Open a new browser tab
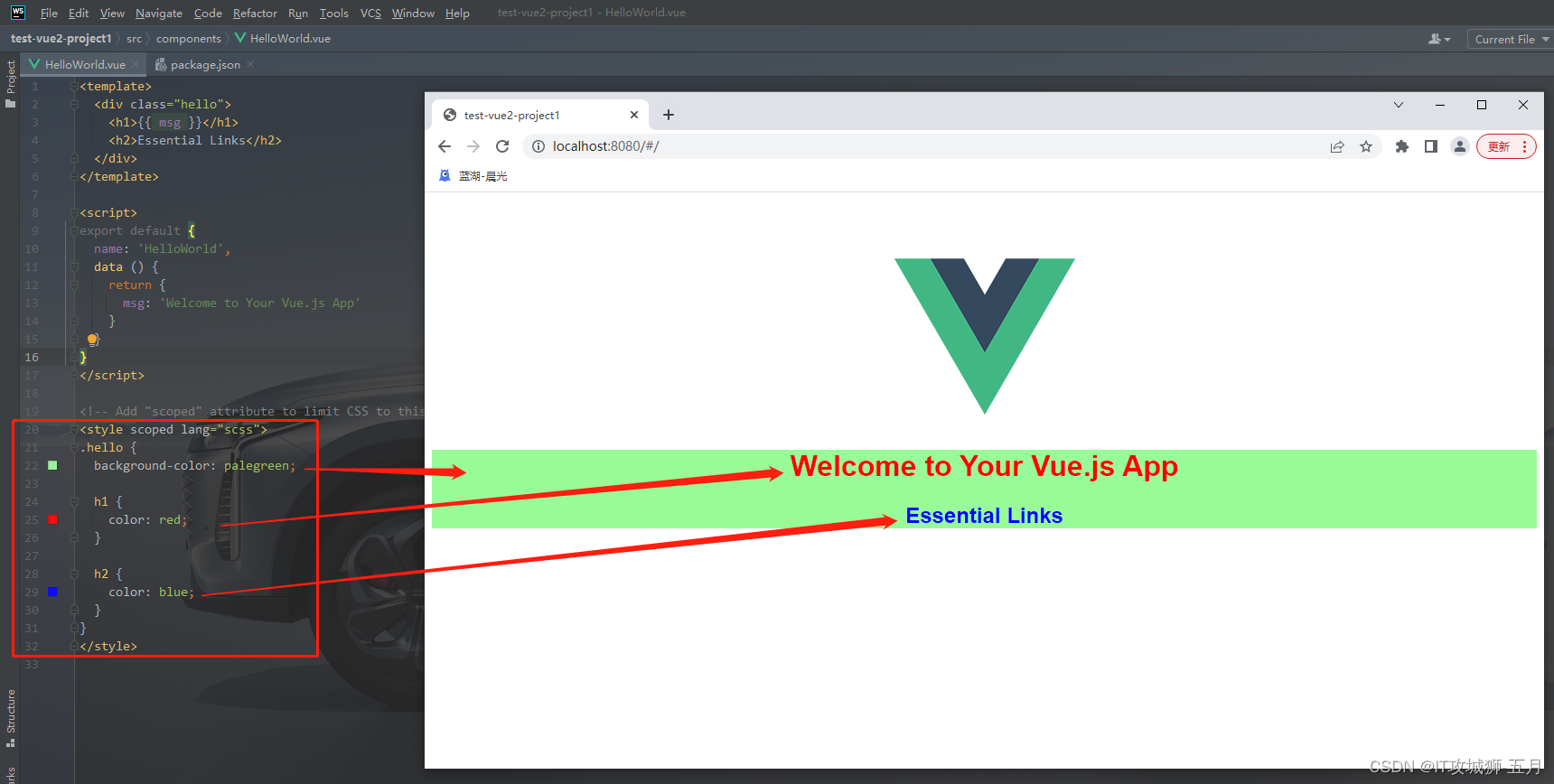This screenshot has height=784, width=1554. [x=669, y=115]
